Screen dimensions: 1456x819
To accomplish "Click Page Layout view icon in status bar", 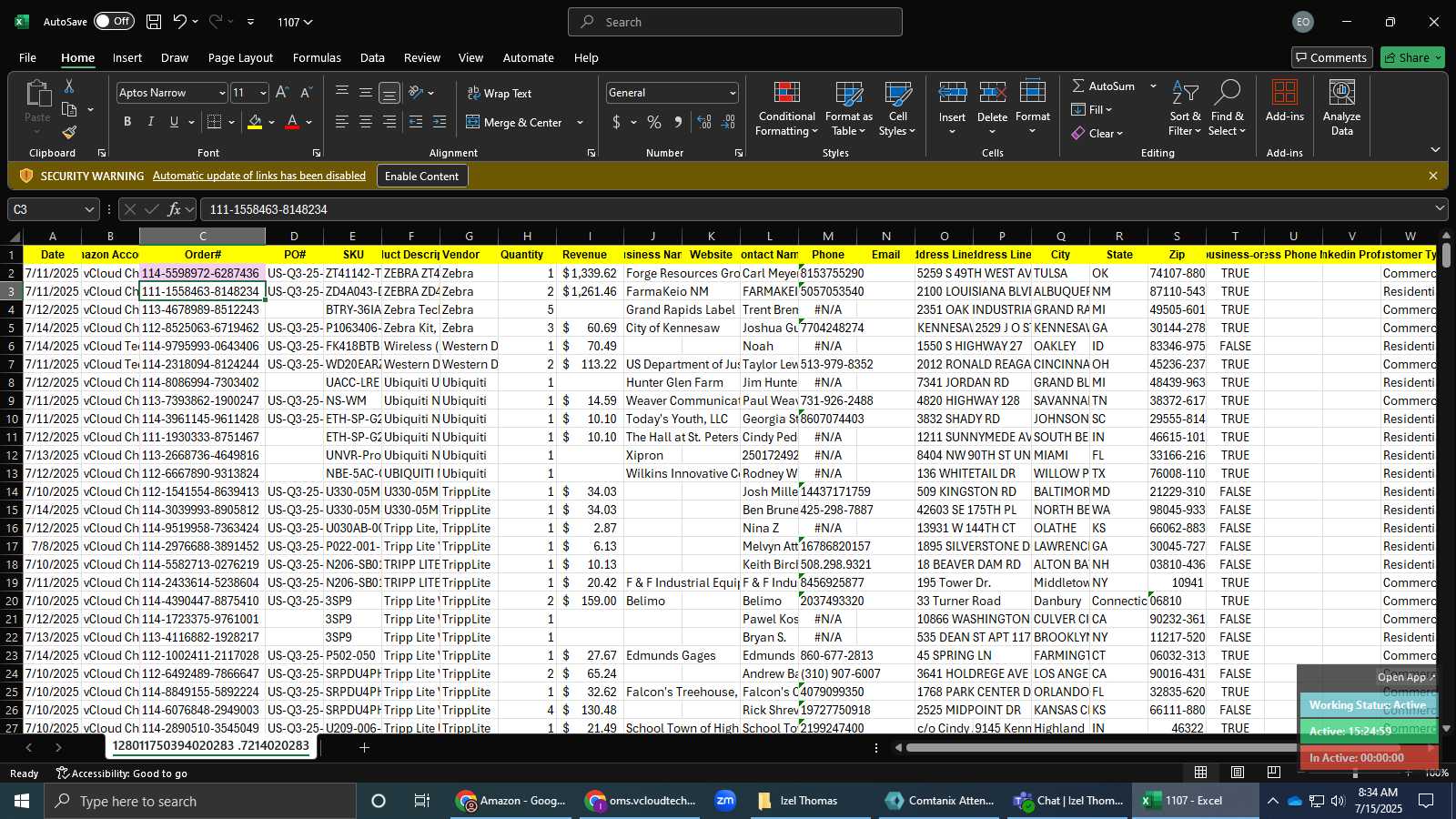I will click(1238, 773).
